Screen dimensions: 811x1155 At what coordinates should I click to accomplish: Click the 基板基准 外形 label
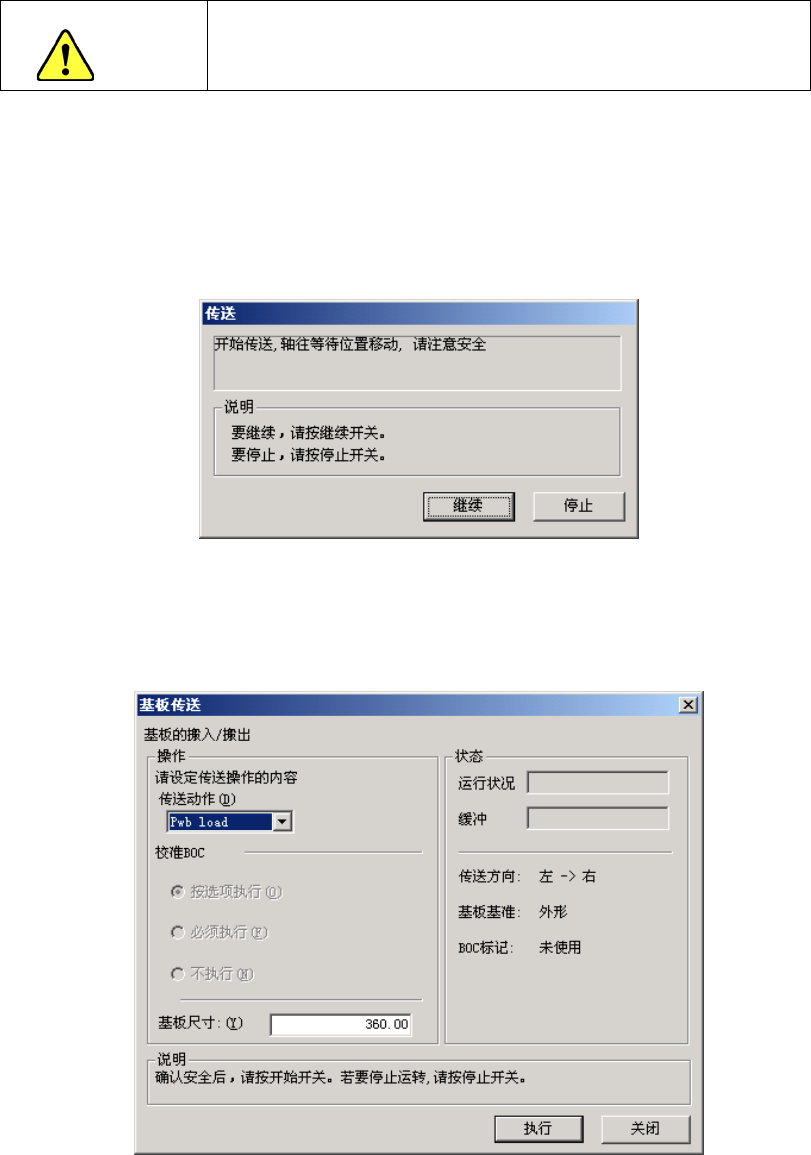tap(513, 912)
